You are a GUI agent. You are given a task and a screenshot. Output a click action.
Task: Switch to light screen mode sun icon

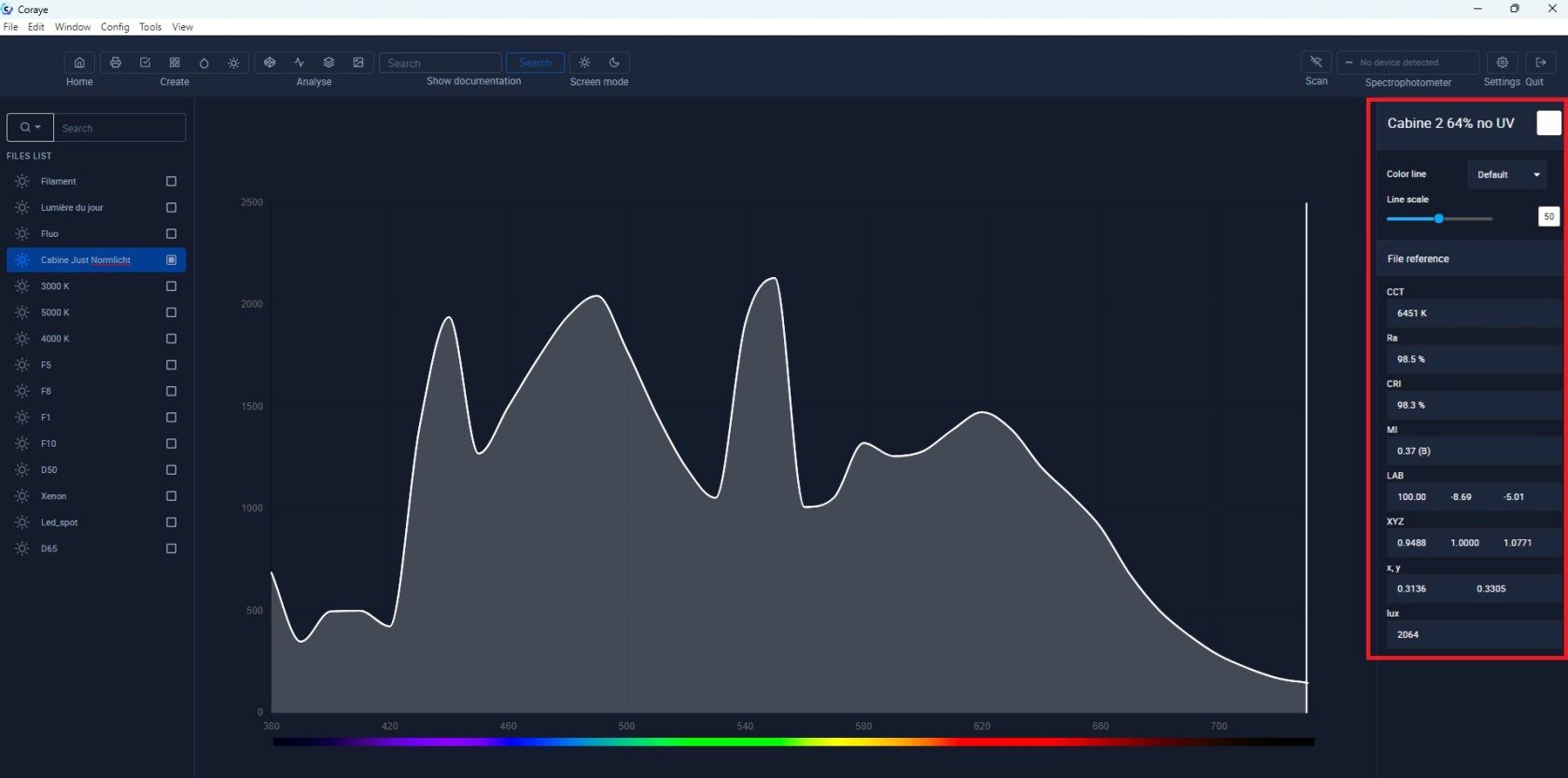coord(584,63)
